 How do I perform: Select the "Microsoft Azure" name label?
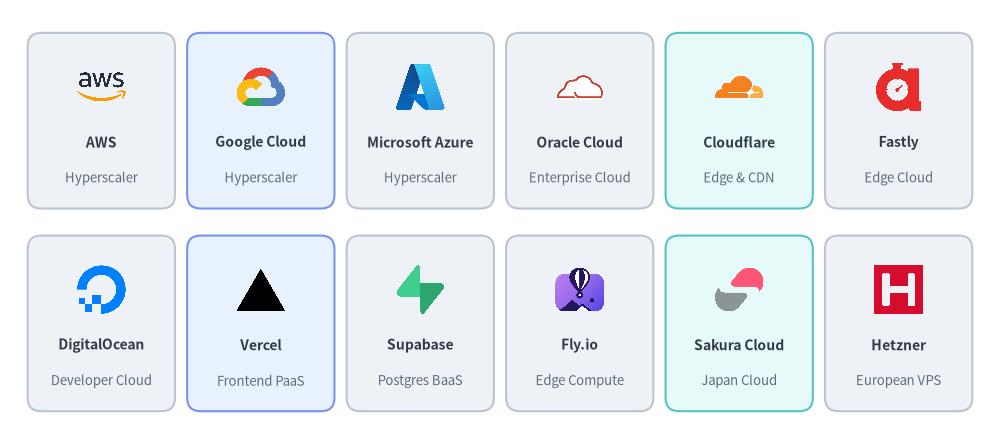(420, 142)
